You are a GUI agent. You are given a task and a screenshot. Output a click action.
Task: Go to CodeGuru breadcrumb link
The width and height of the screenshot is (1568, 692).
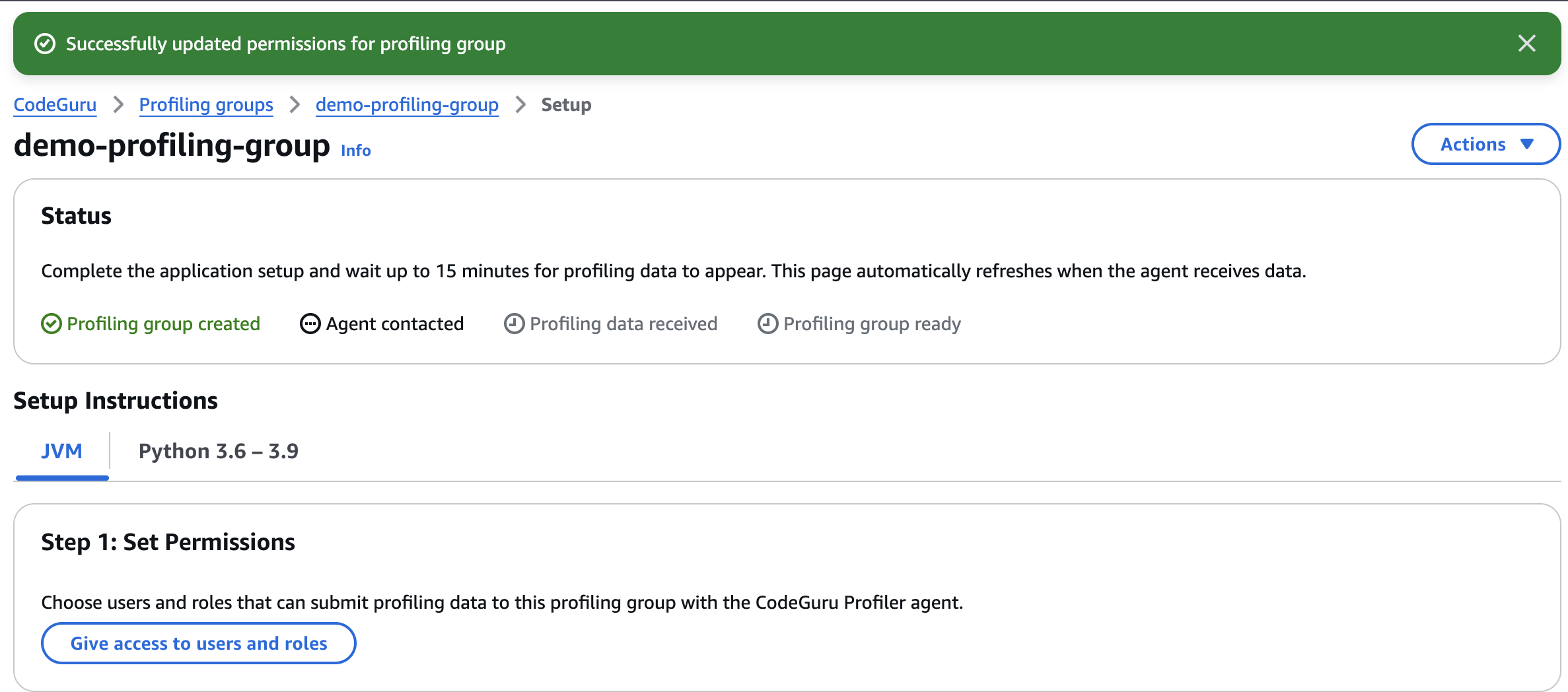point(55,104)
